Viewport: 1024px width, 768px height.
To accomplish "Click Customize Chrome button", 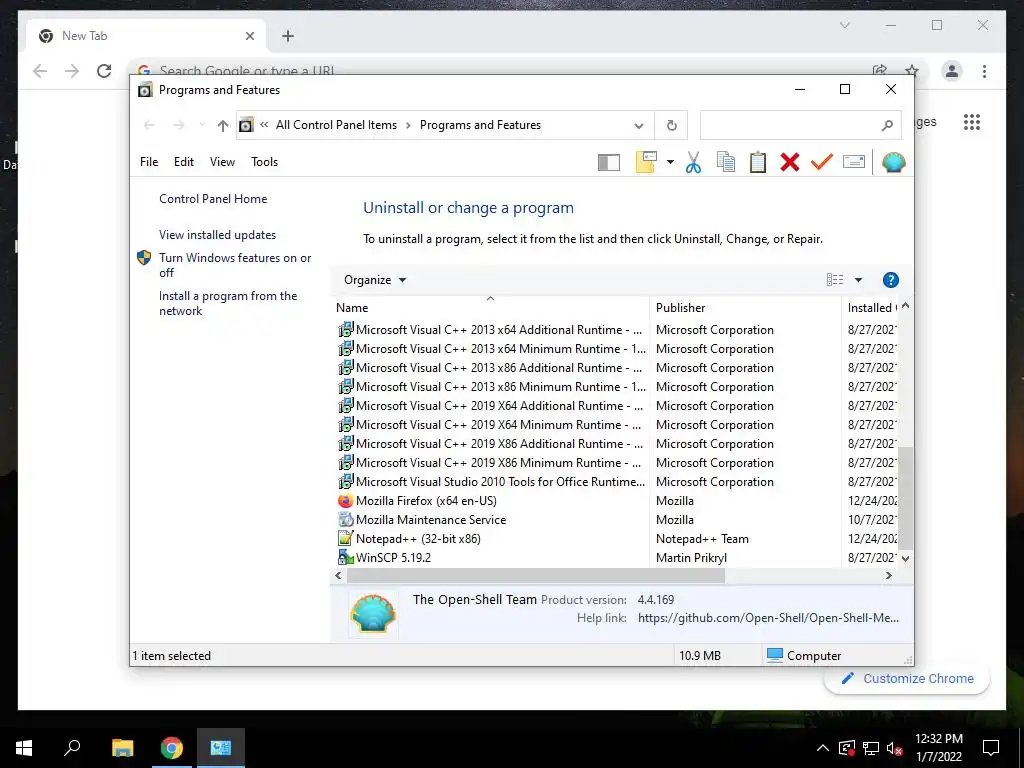I will [908, 679].
